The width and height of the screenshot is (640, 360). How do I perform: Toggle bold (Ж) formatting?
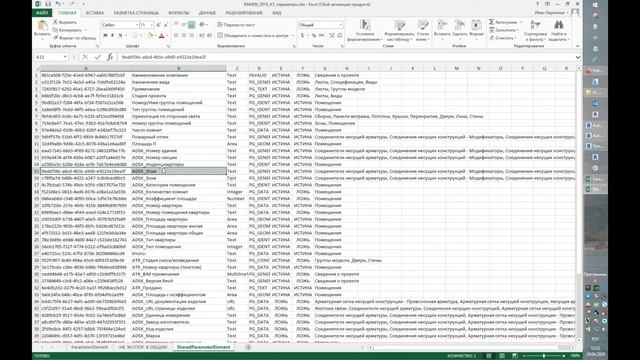(x=105, y=36)
